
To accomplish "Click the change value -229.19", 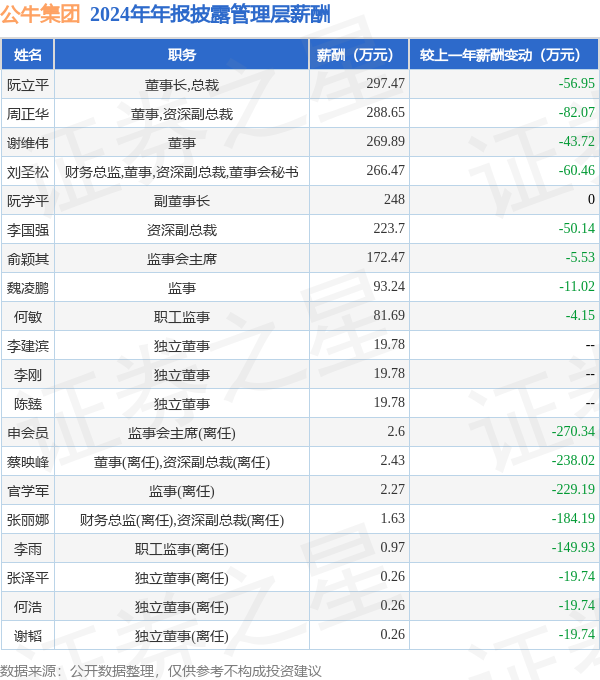I will 573,490.
